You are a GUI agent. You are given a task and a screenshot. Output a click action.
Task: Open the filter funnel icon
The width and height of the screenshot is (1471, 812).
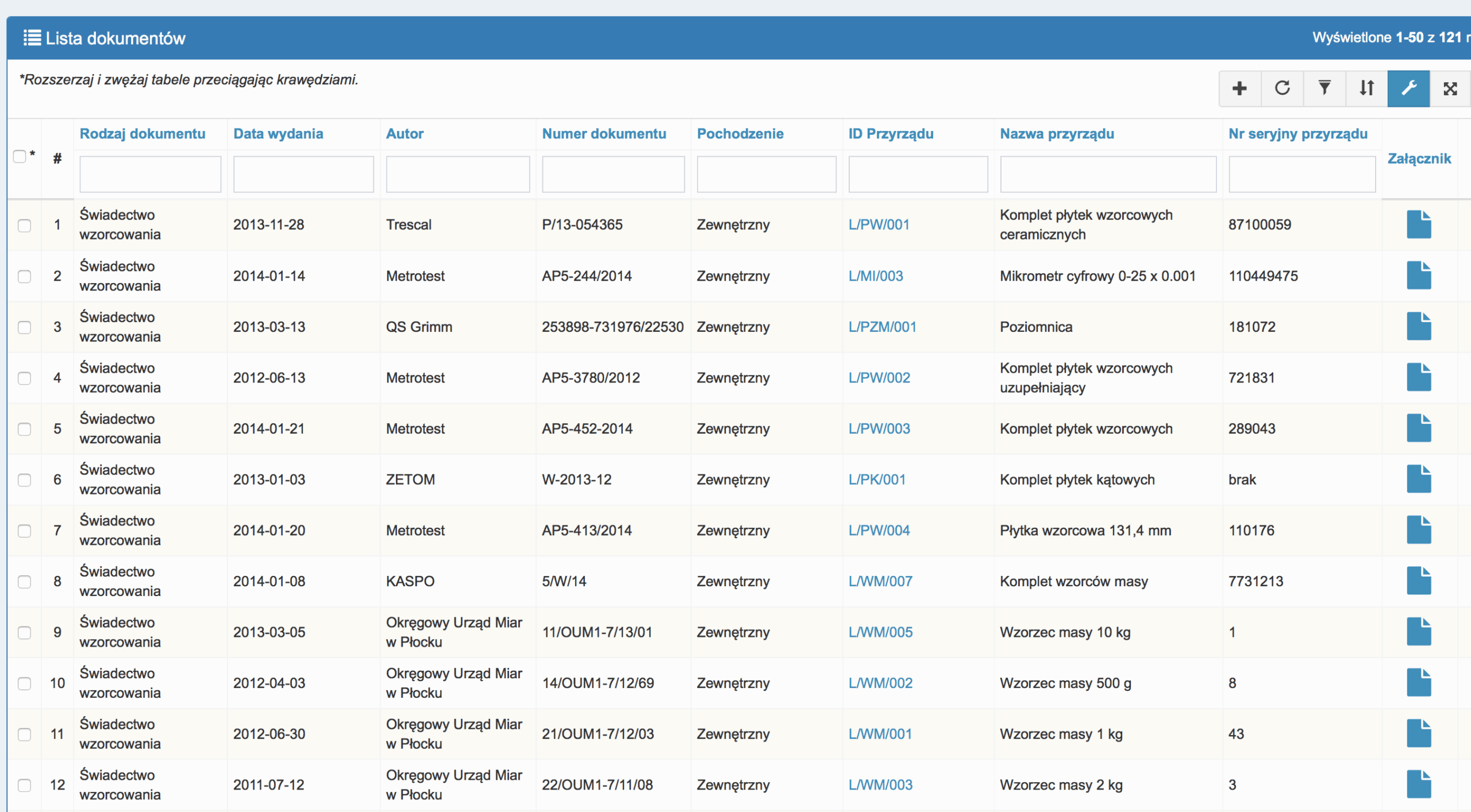(x=1324, y=88)
